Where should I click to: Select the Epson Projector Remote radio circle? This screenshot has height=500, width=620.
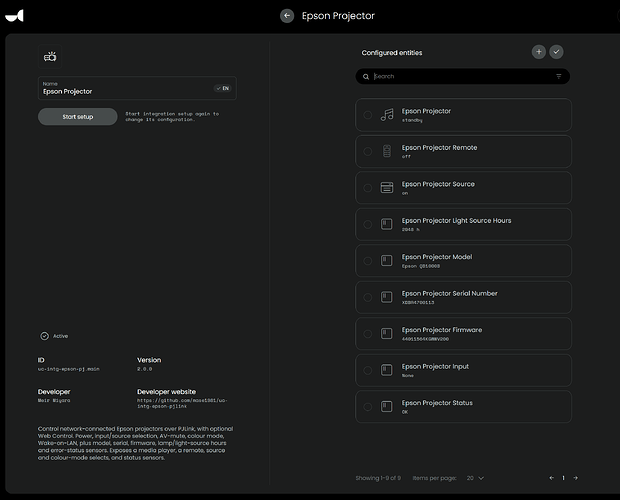[368, 151]
